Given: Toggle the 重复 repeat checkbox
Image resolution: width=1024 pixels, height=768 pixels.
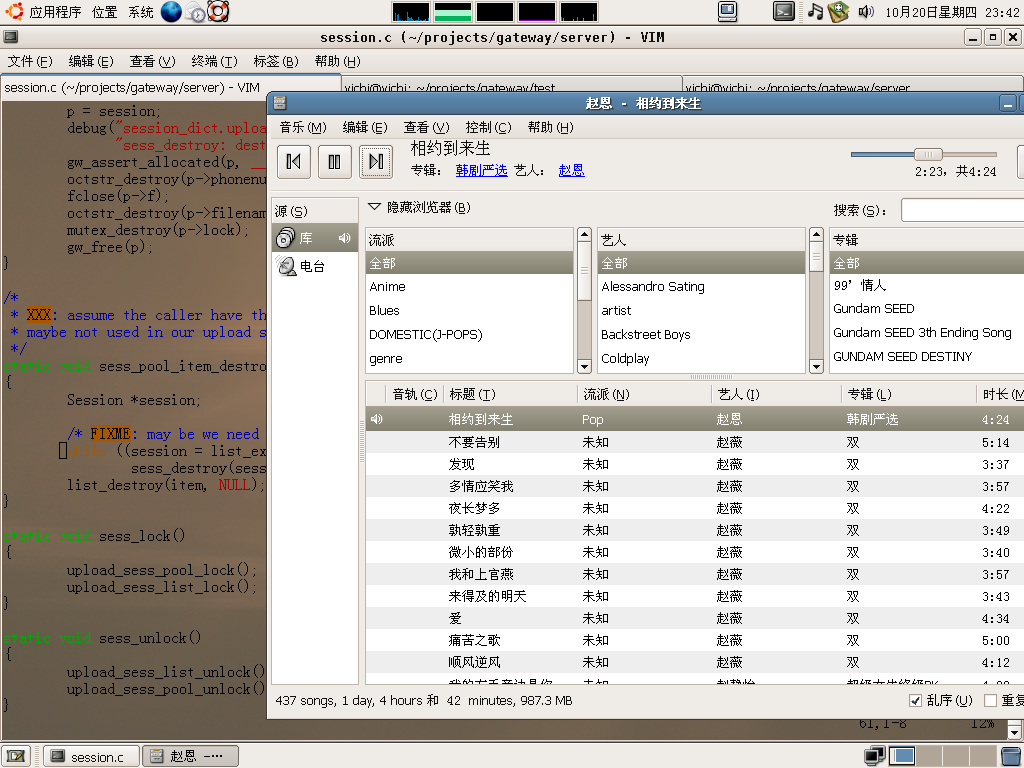Looking at the screenshot, I should (990, 700).
